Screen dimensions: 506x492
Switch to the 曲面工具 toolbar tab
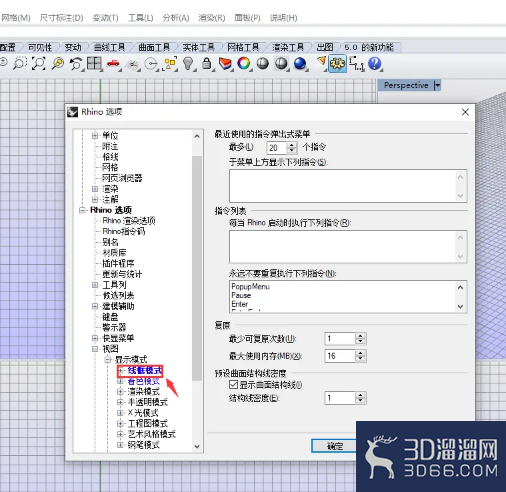[154, 47]
